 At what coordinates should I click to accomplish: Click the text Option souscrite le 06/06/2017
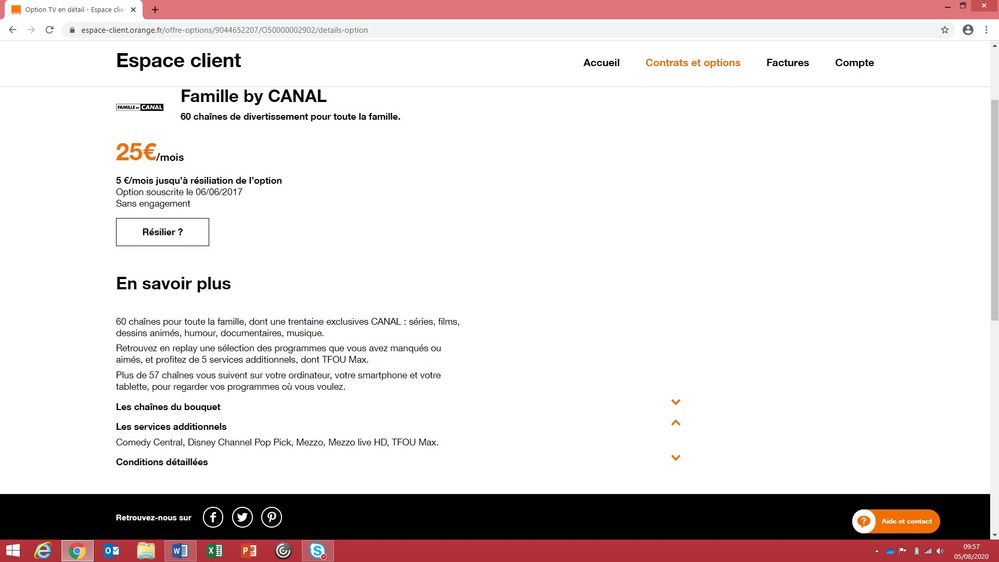179,192
